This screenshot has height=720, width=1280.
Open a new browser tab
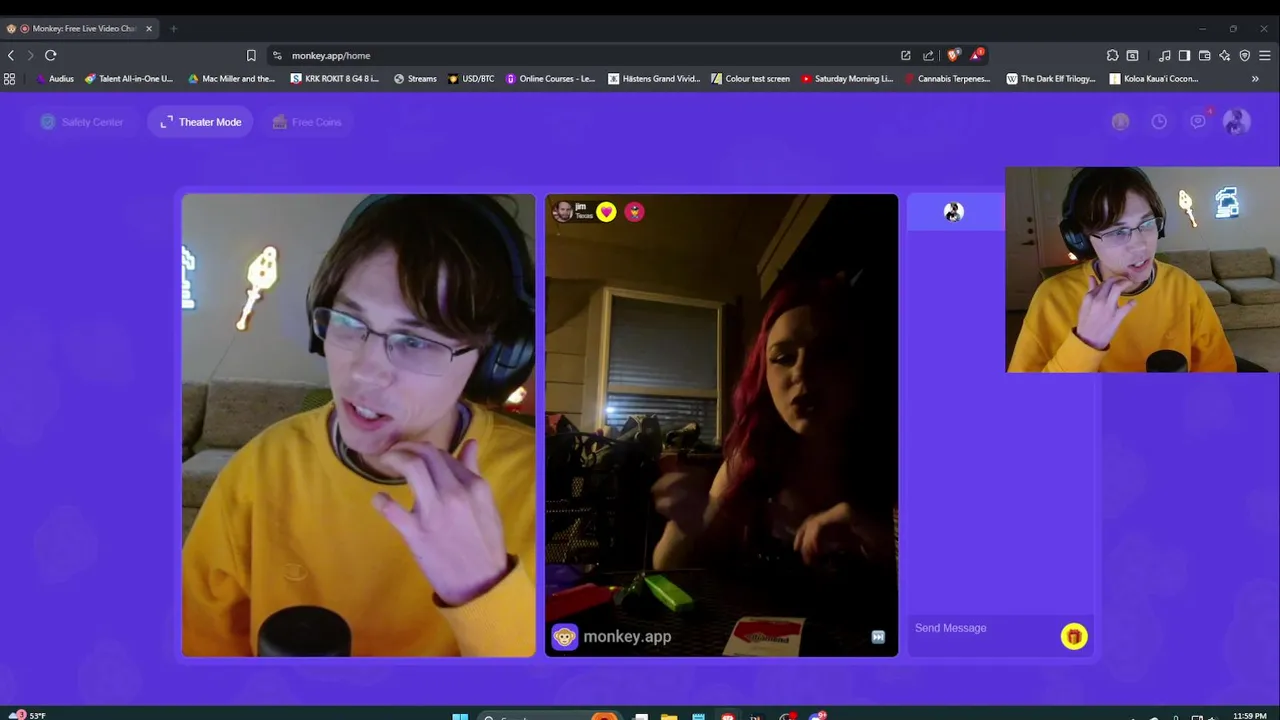(173, 29)
